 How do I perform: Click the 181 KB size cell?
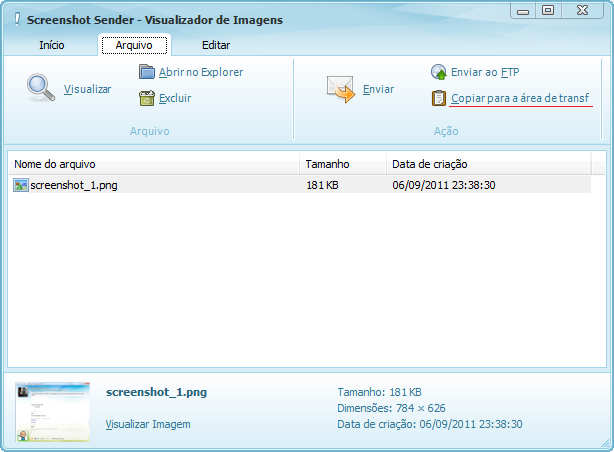click(x=322, y=185)
